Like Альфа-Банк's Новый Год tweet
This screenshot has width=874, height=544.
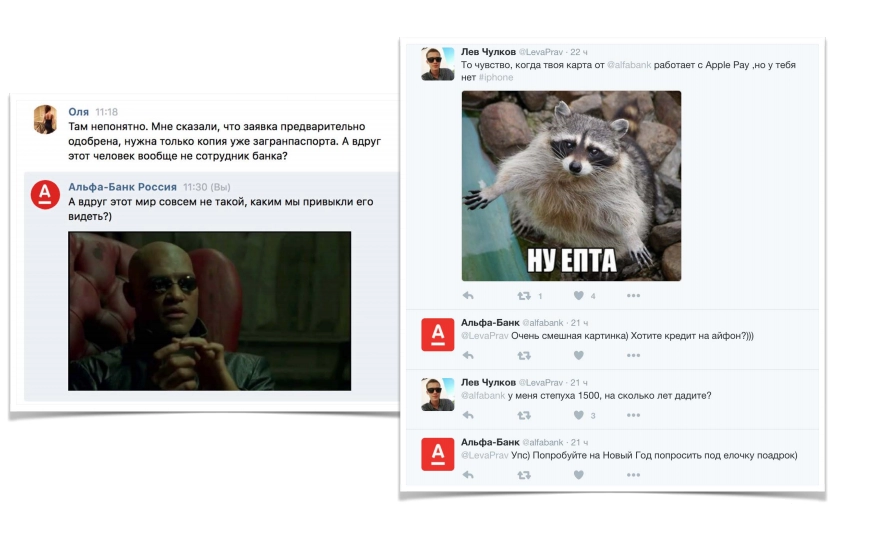coord(579,475)
